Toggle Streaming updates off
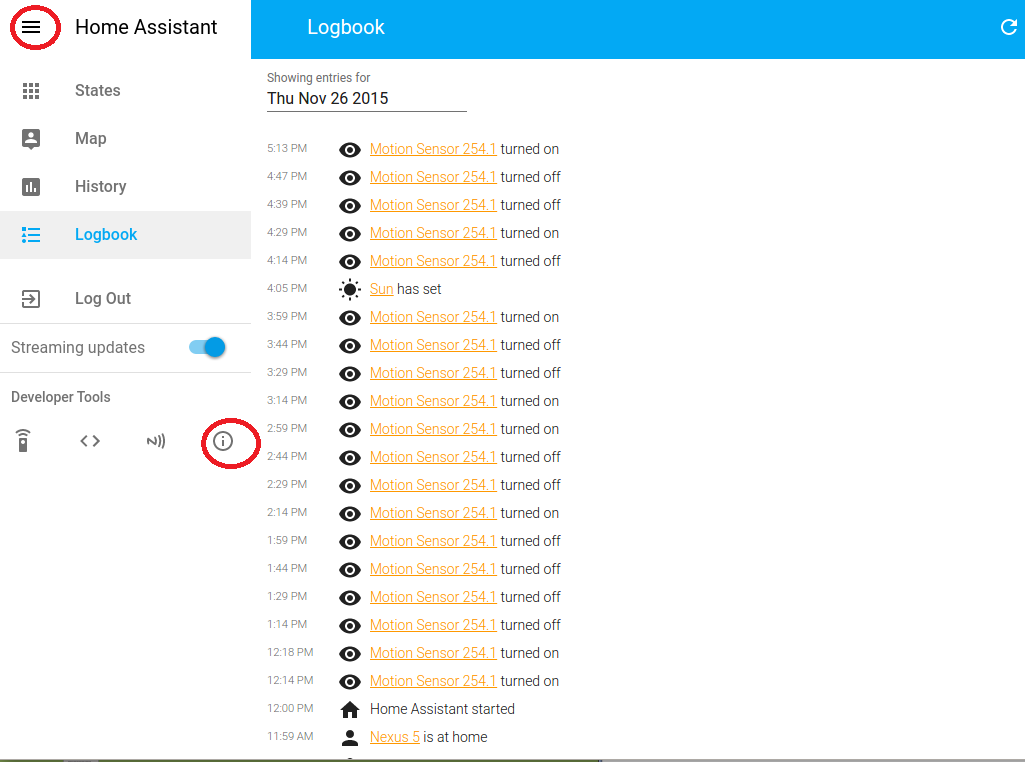 click(x=205, y=347)
